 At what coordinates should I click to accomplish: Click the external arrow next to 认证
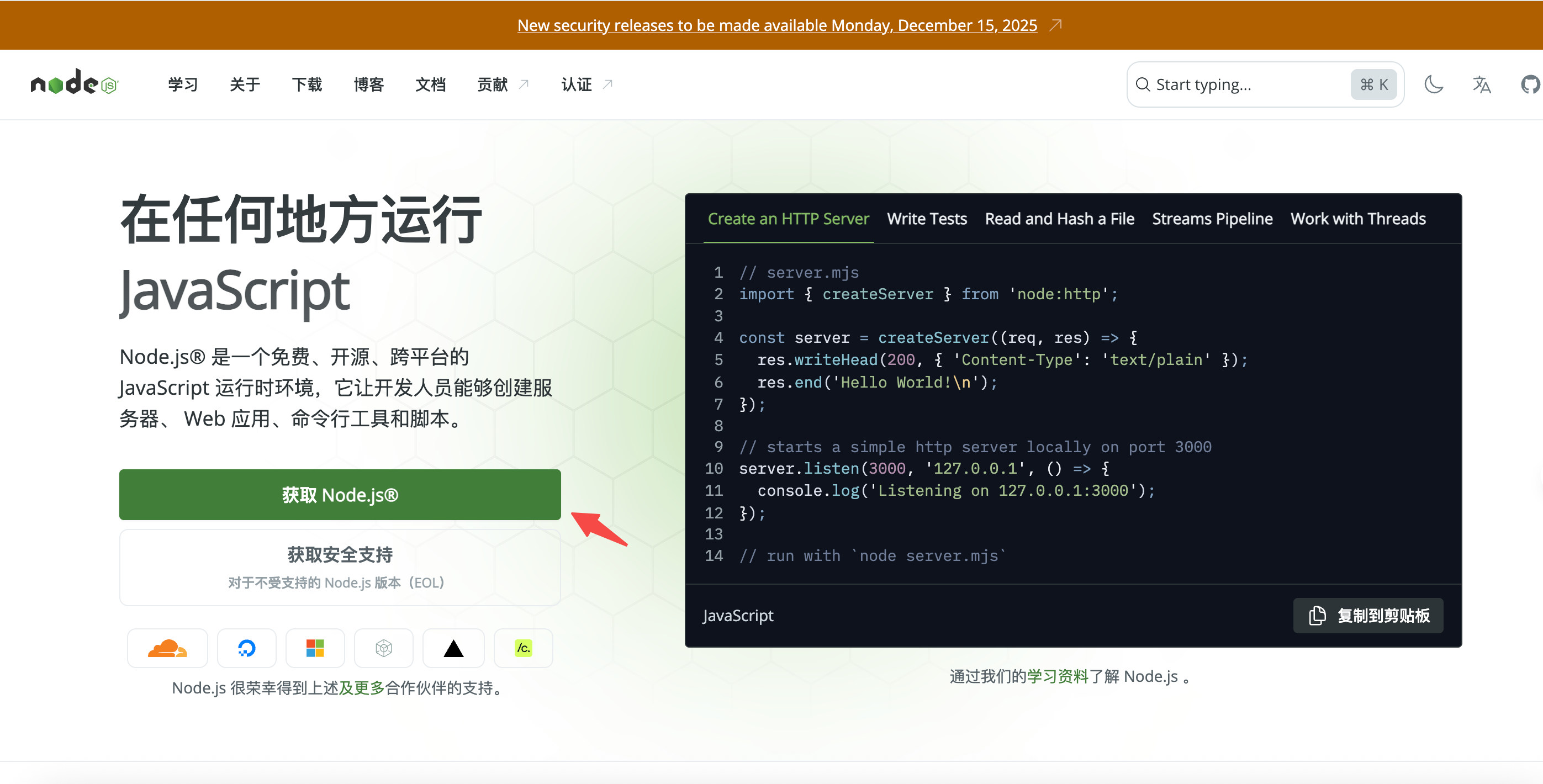click(x=607, y=84)
